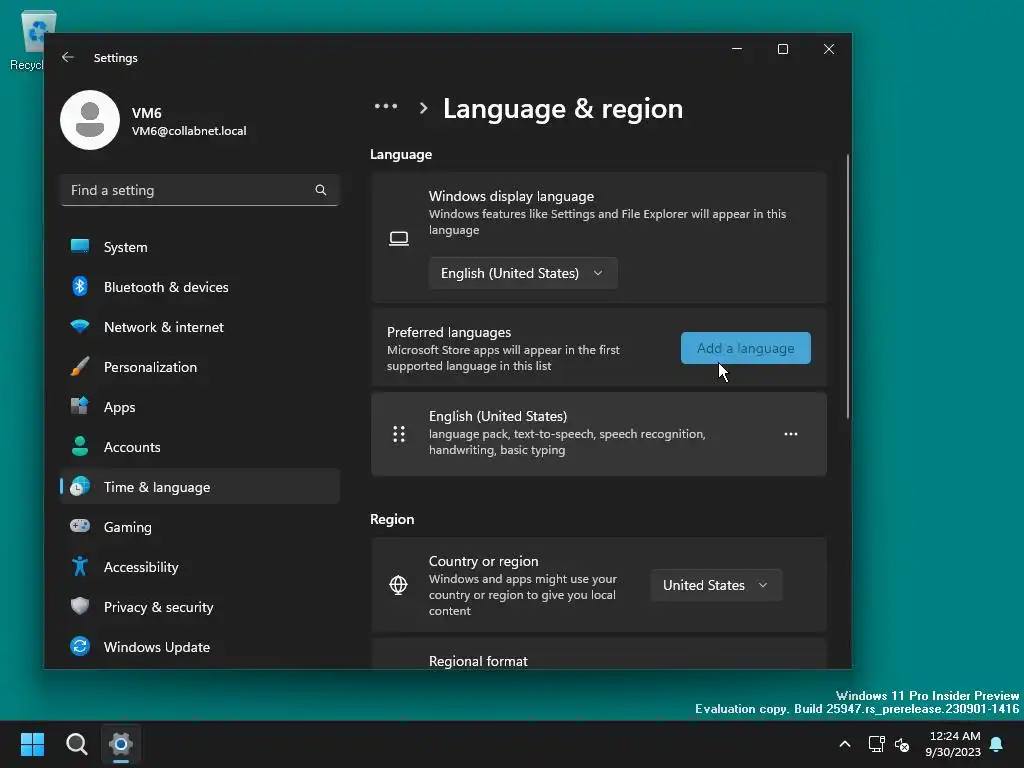Select Accessibility label in sidebar

coord(141,567)
